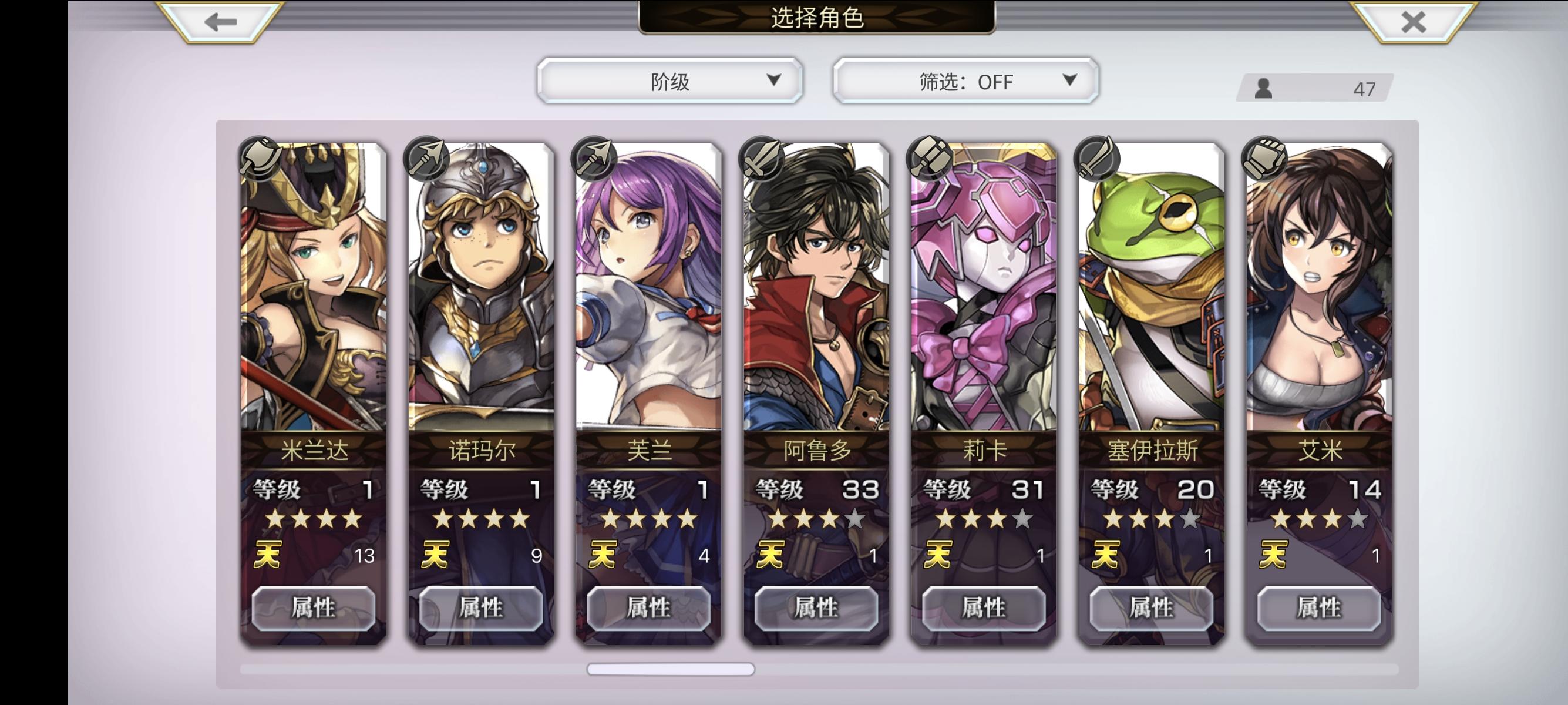The height and width of the screenshot is (705, 1568).
Task: Open the 阶级 sort dropdown
Action: [669, 81]
